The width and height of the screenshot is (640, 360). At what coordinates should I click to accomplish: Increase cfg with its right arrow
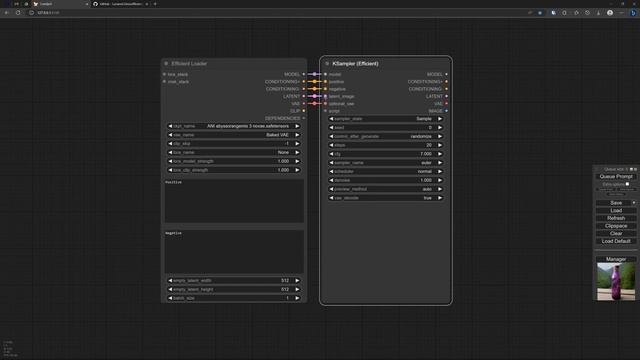coord(440,154)
